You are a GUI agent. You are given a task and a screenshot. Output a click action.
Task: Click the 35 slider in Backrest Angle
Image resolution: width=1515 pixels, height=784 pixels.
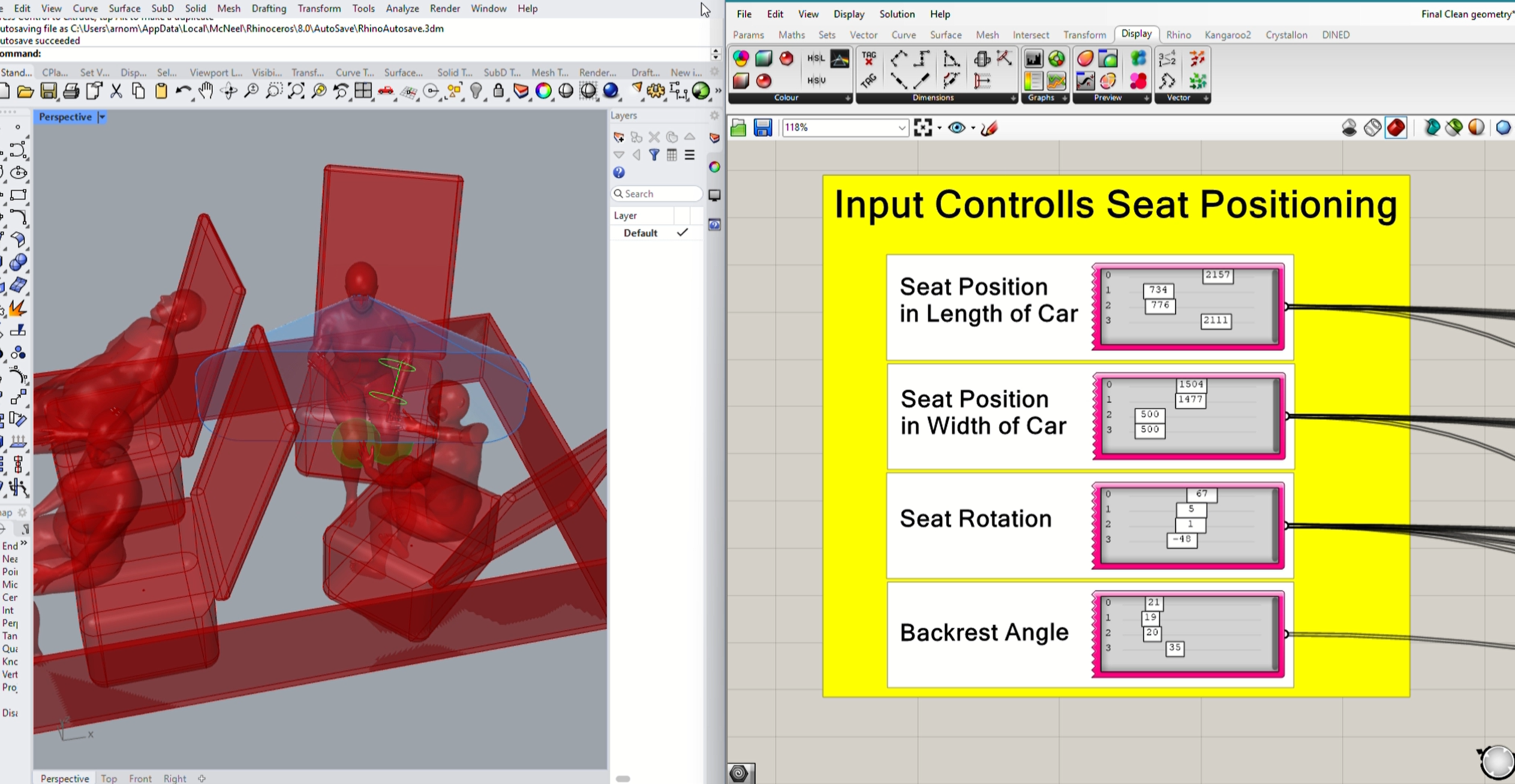click(1174, 647)
